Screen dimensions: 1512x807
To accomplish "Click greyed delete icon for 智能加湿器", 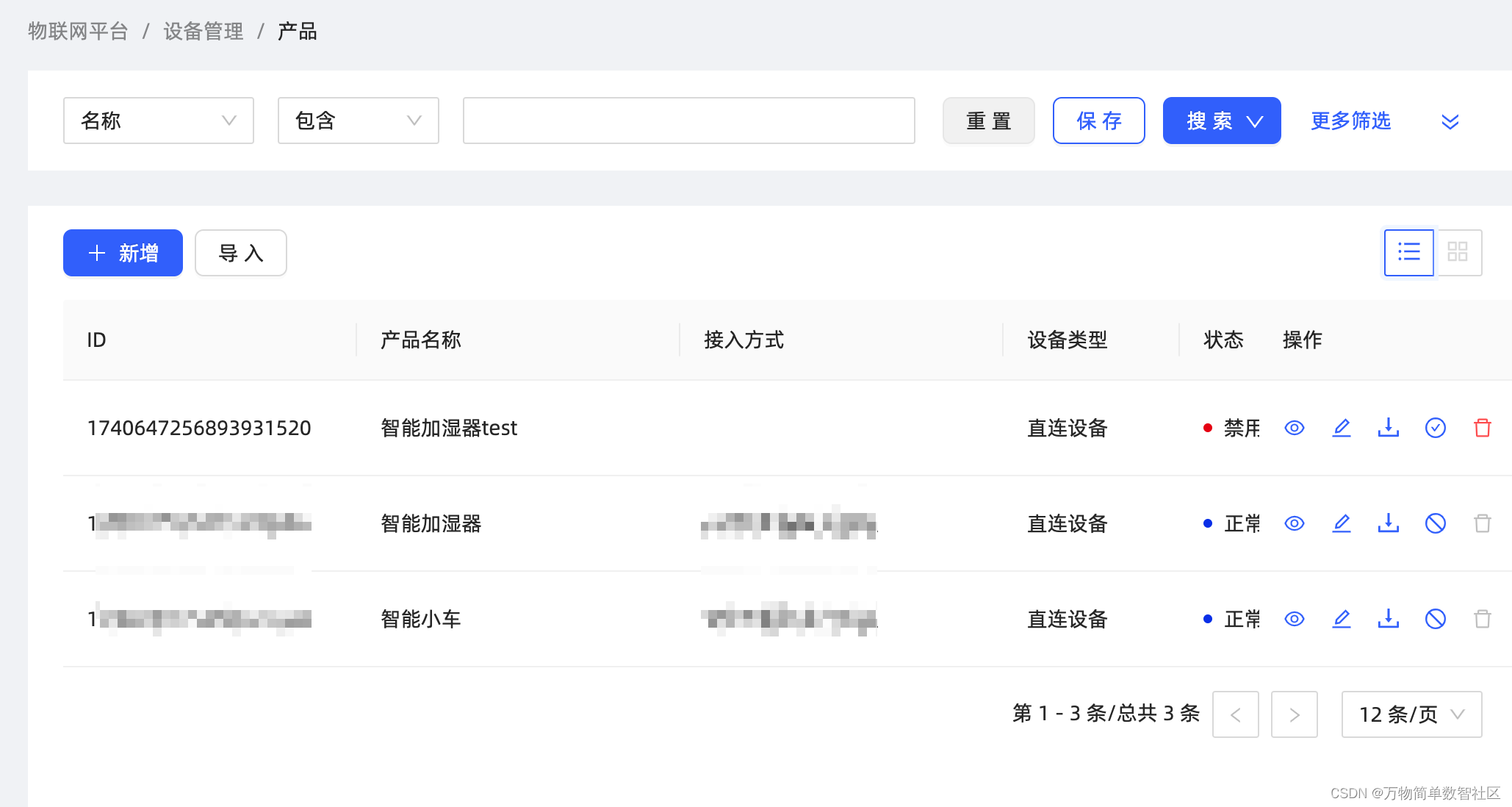I will [1482, 523].
